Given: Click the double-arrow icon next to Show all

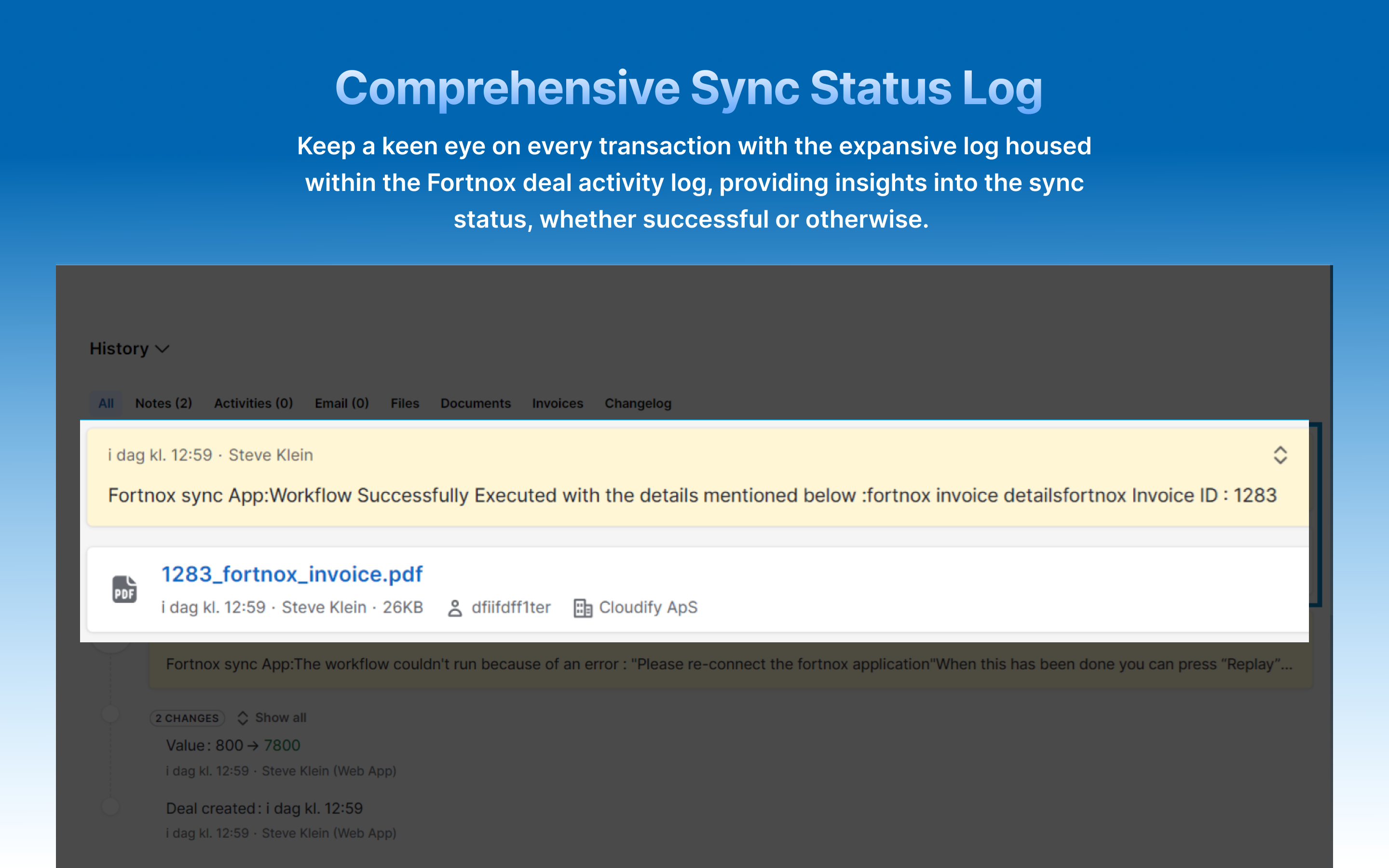Looking at the screenshot, I should 243,718.
